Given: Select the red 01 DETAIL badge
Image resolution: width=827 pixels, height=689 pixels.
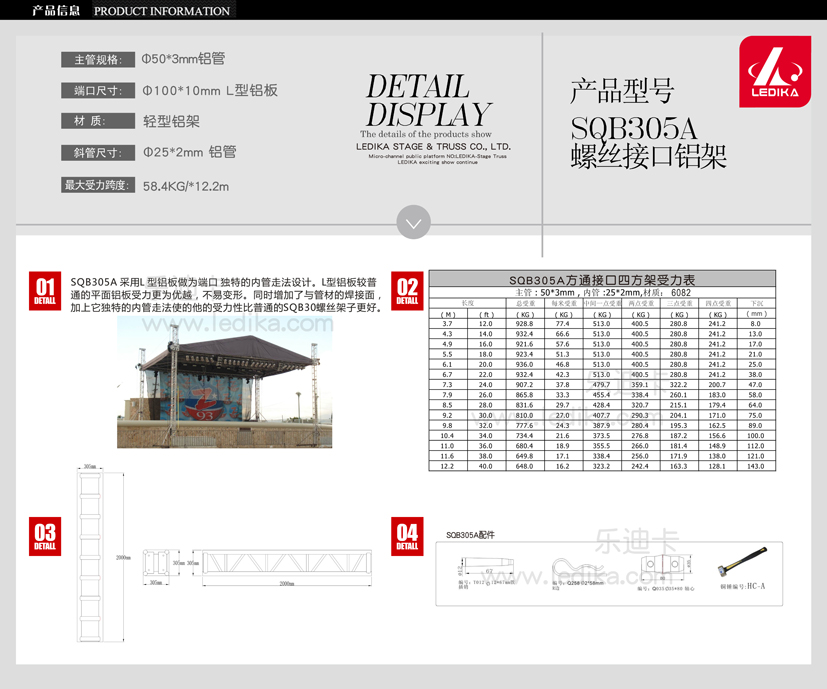Looking at the screenshot, I should (x=45, y=291).
